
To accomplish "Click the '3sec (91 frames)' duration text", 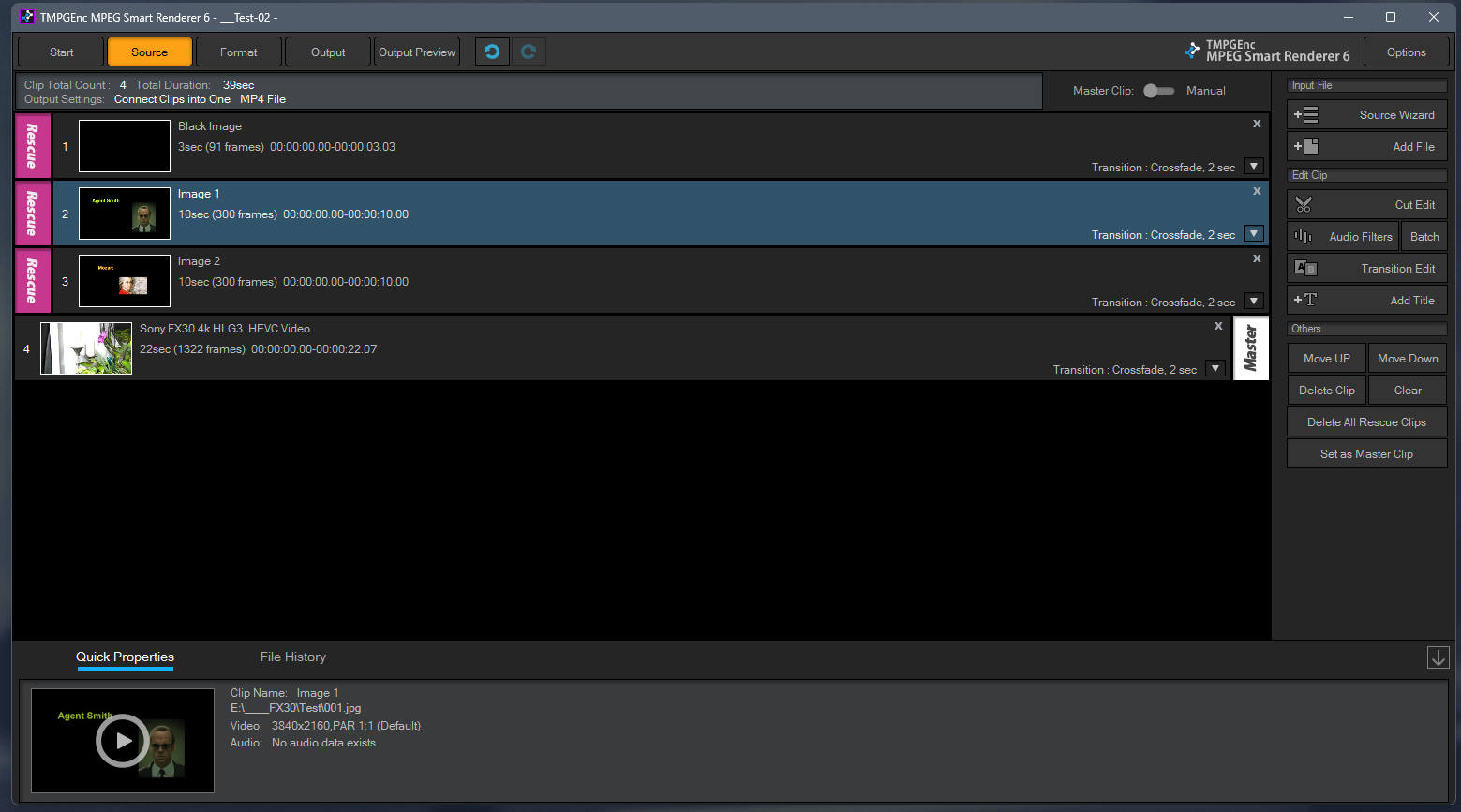I will click(x=221, y=147).
